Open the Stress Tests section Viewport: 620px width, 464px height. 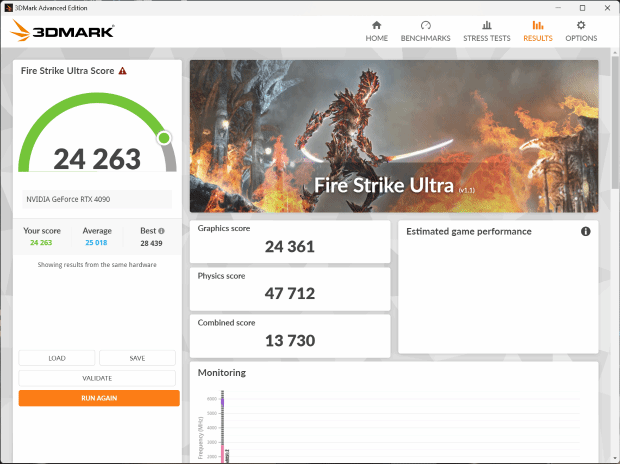pos(487,31)
